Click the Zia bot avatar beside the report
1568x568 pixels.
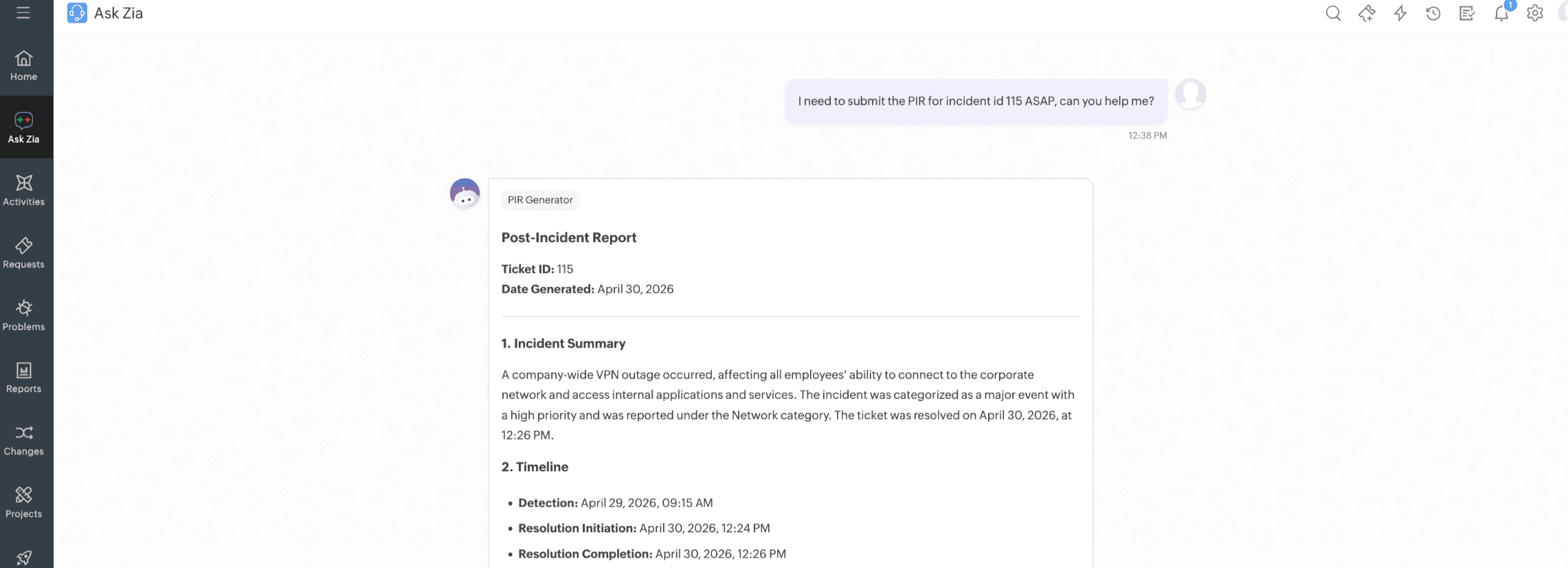[x=464, y=194]
